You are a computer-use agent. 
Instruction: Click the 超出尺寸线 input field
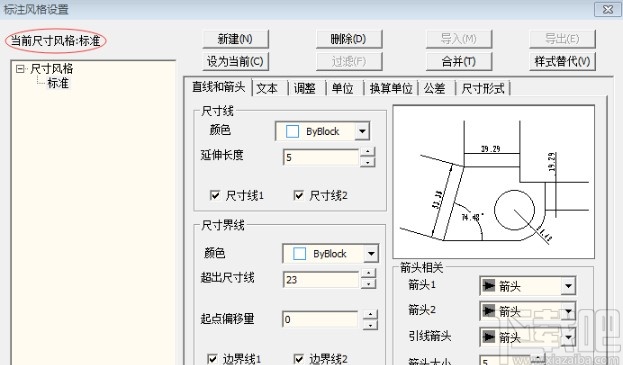click(321, 280)
